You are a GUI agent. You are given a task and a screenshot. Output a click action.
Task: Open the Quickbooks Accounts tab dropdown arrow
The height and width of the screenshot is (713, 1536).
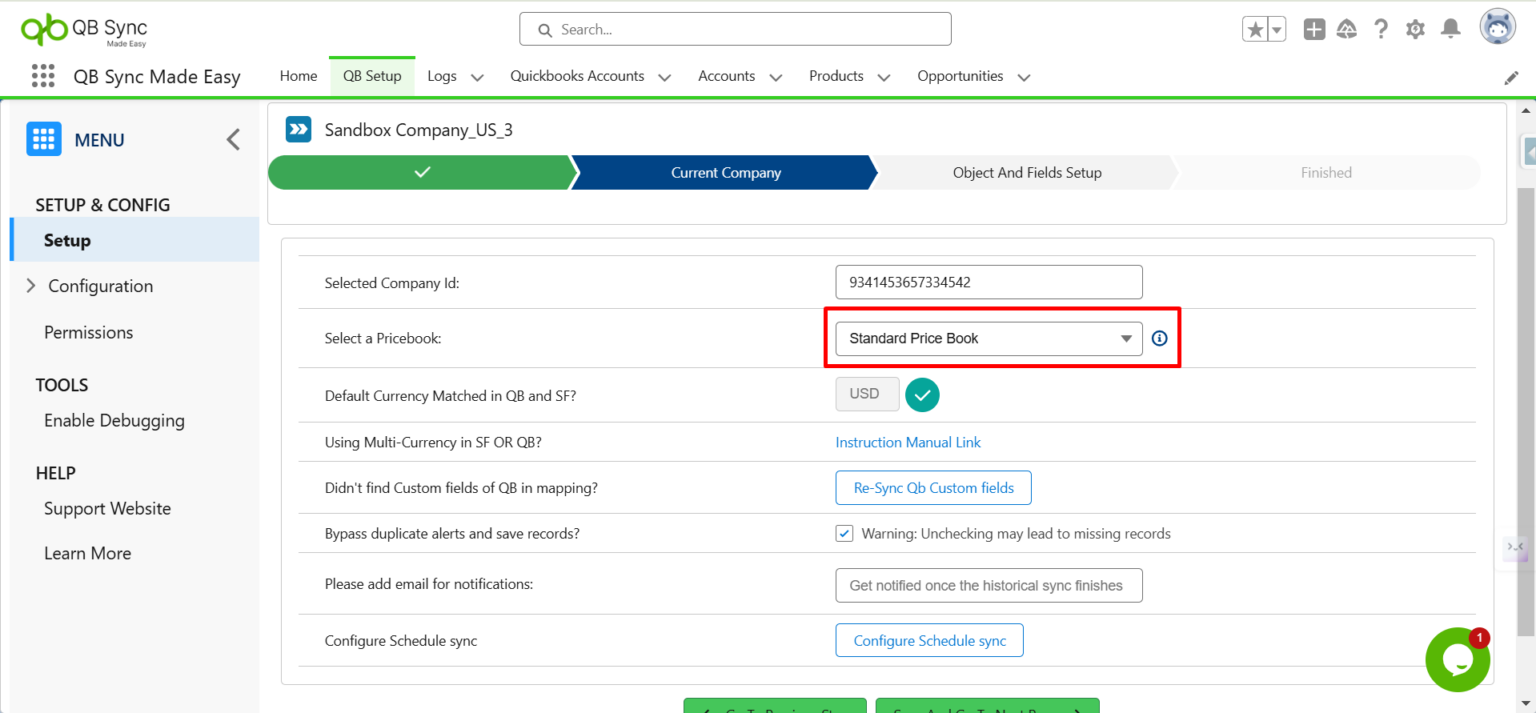coord(664,77)
